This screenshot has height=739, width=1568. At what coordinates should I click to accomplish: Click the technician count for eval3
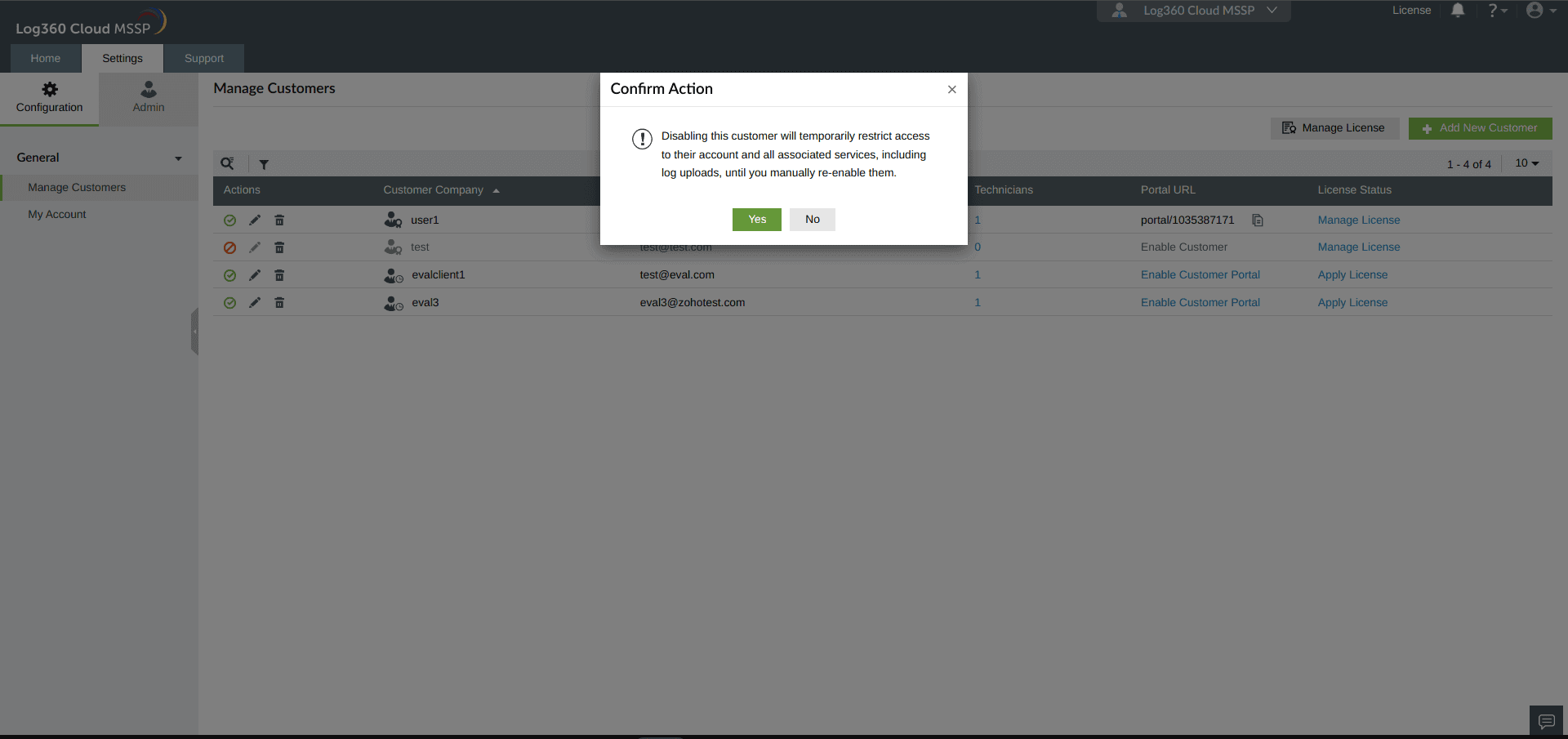click(978, 303)
